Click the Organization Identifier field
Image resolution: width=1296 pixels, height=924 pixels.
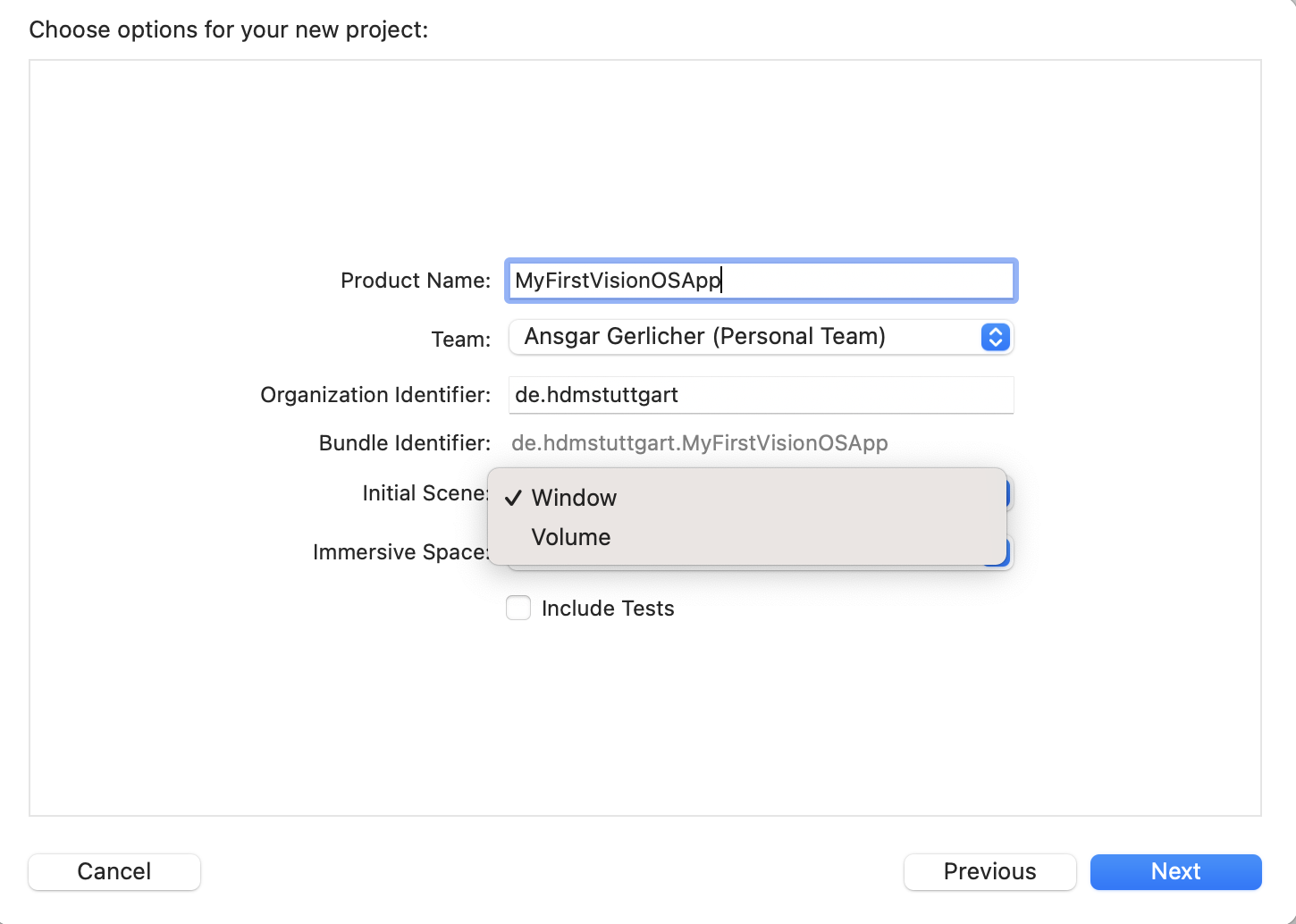[761, 395]
